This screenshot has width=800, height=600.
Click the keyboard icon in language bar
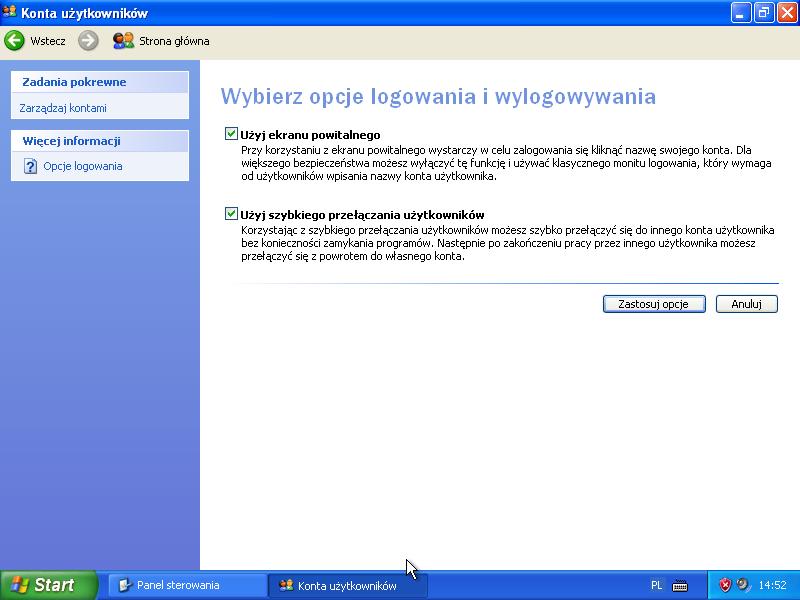coord(680,585)
